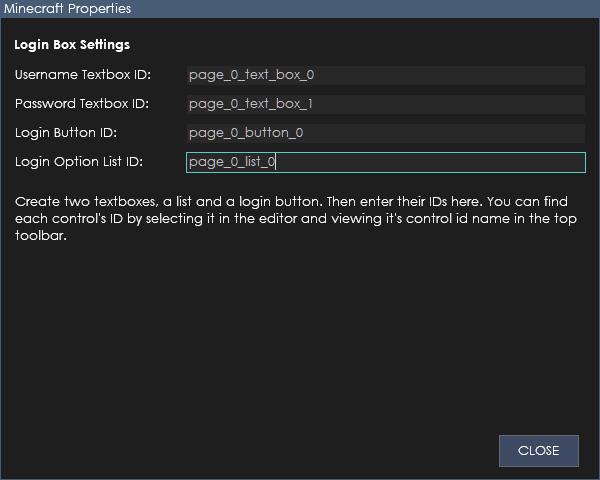
Task: Click the "Login Button ID:" label
Action: tap(66, 133)
